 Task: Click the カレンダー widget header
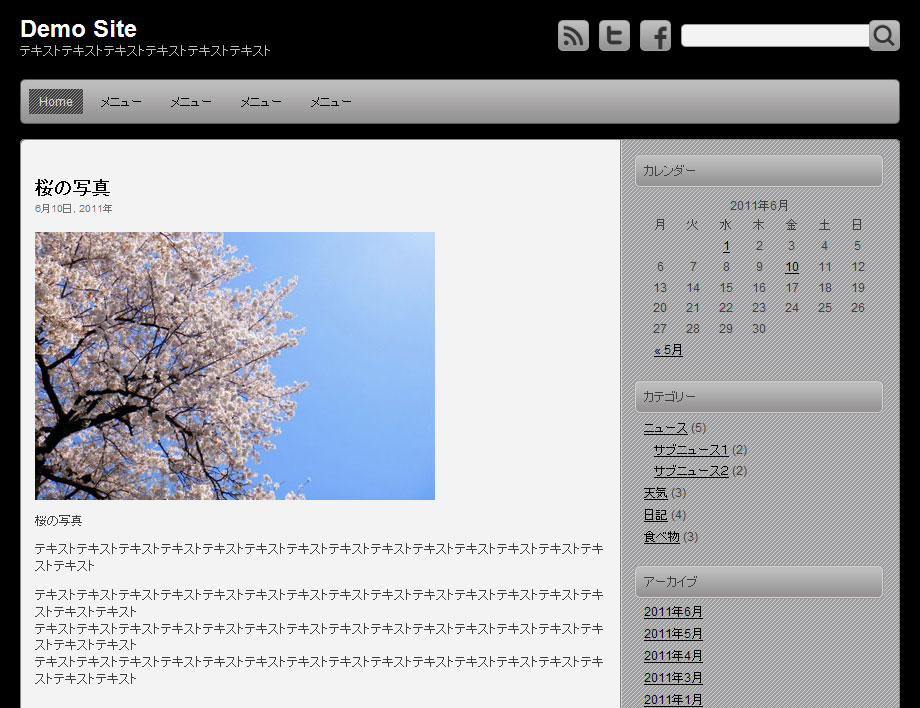pyautogui.click(x=759, y=171)
